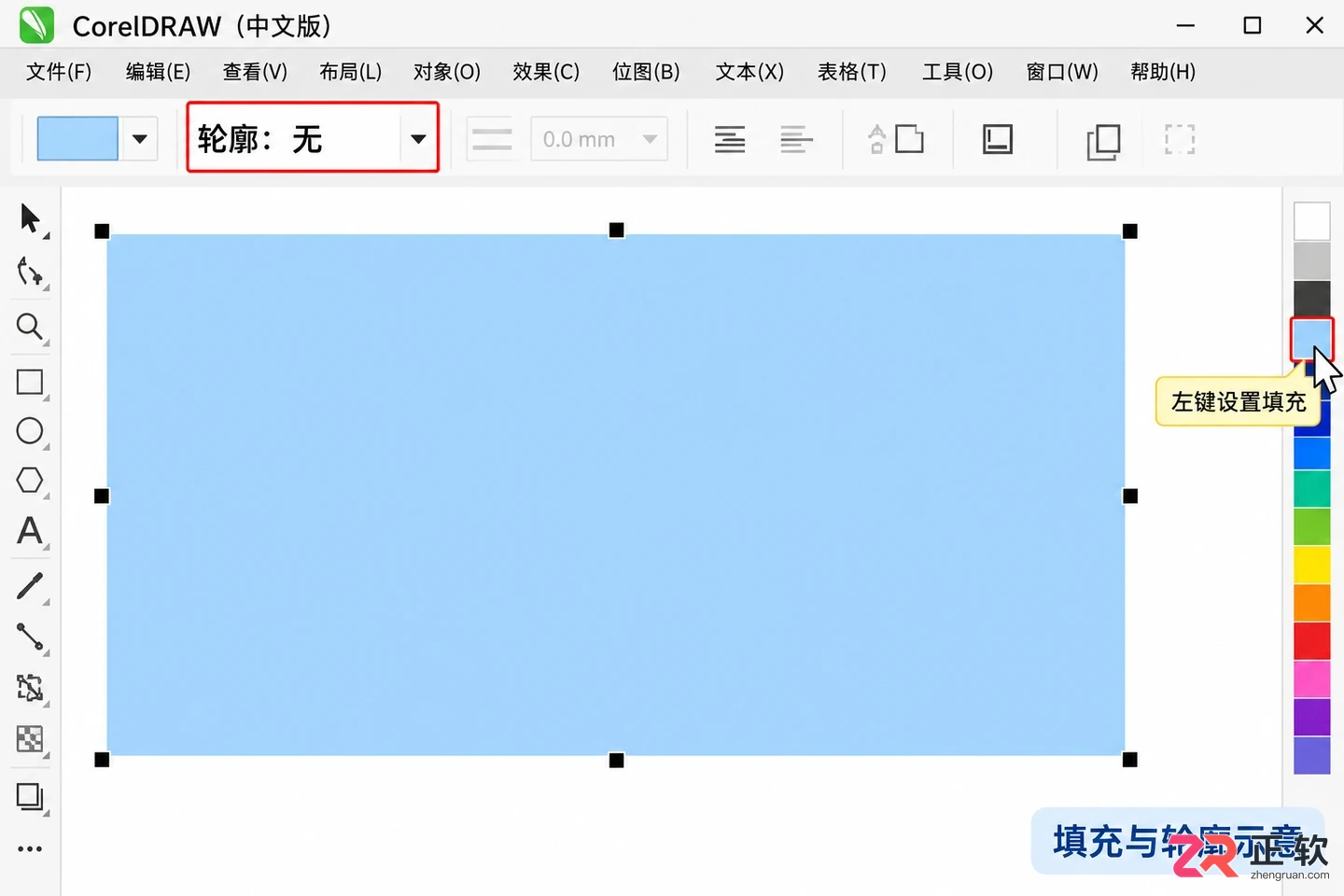Image resolution: width=1344 pixels, height=896 pixels.
Task: Click the duplicate pages icon
Action: click(1103, 141)
